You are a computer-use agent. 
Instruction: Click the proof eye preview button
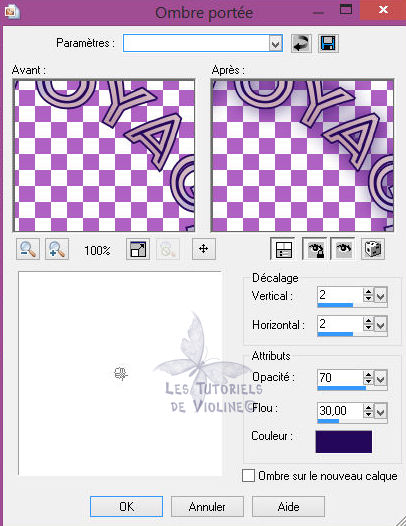343,249
